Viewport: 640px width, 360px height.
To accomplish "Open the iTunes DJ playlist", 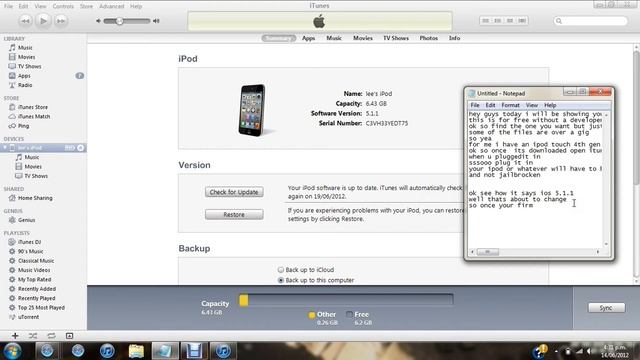I will pyautogui.click(x=29, y=242).
